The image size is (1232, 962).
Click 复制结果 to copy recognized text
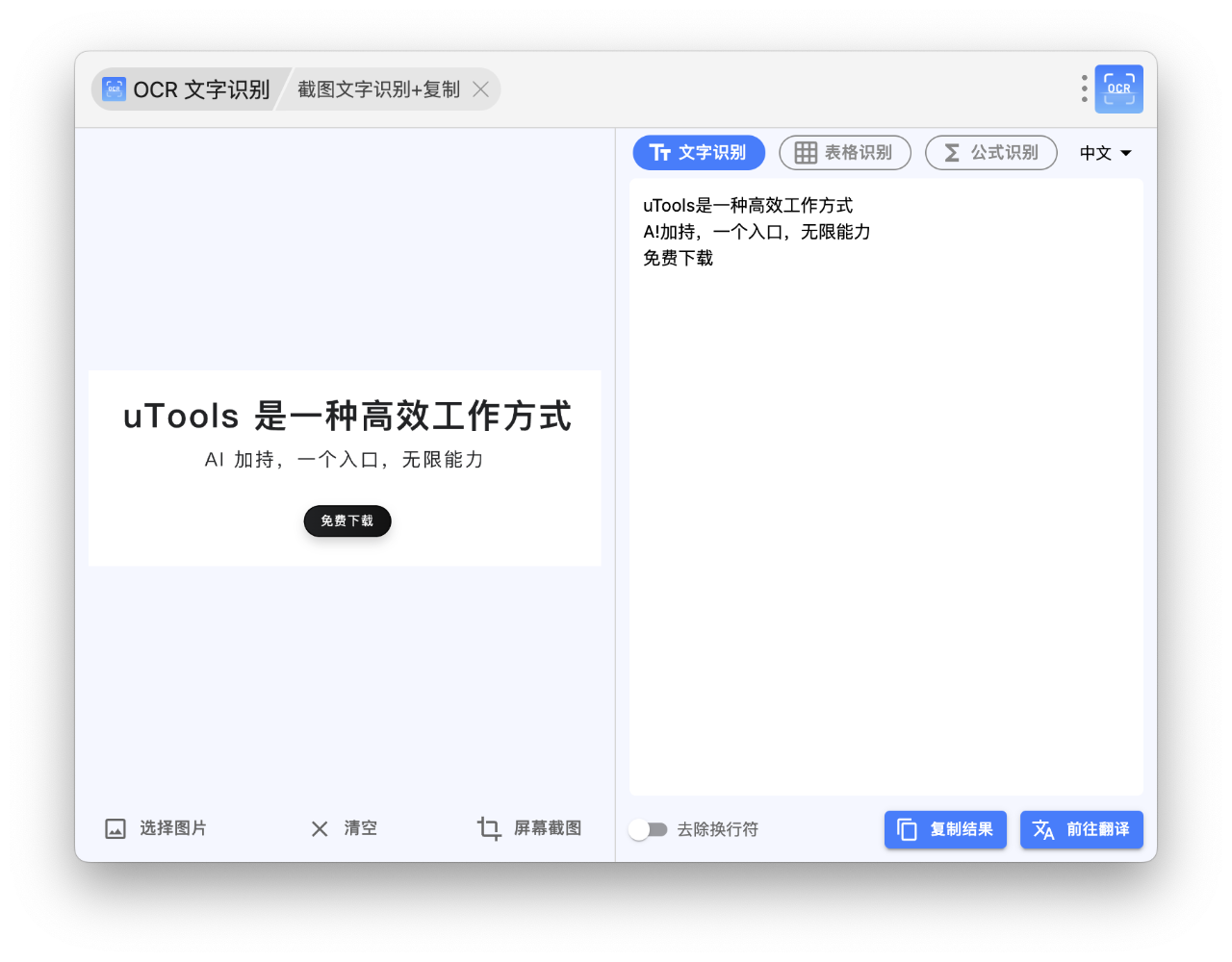[x=945, y=829]
